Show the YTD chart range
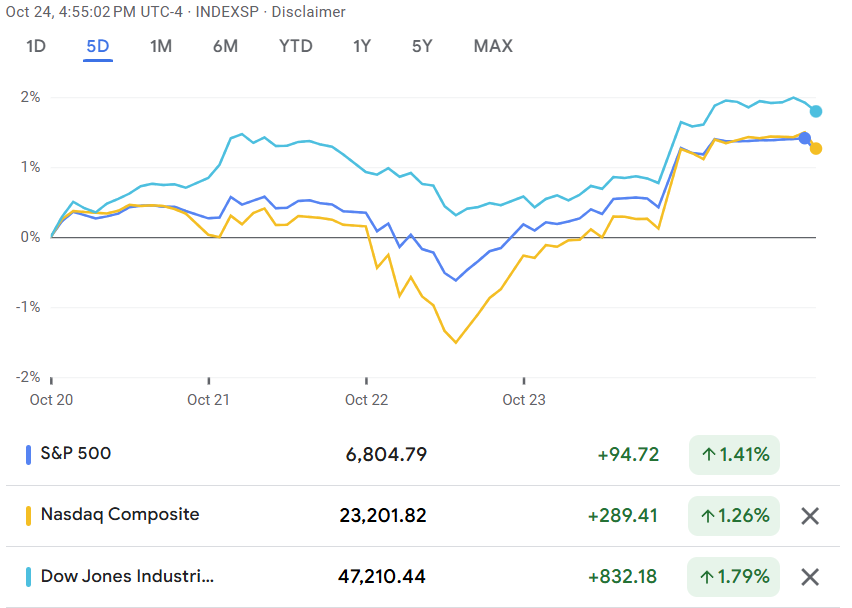The width and height of the screenshot is (852, 608). 295,46
